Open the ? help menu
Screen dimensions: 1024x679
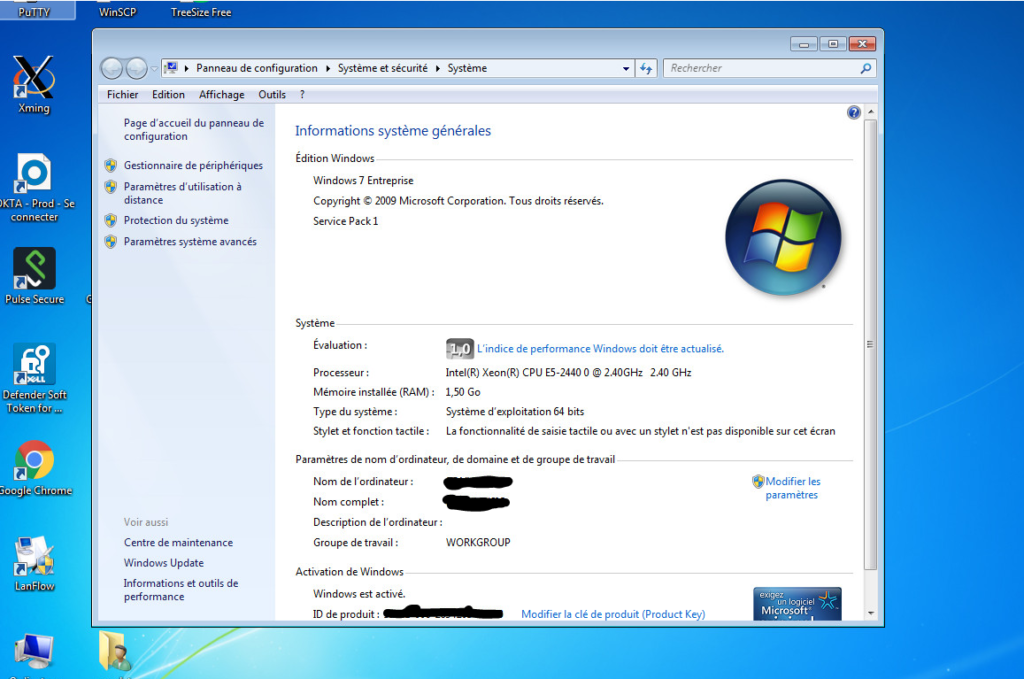coord(302,95)
